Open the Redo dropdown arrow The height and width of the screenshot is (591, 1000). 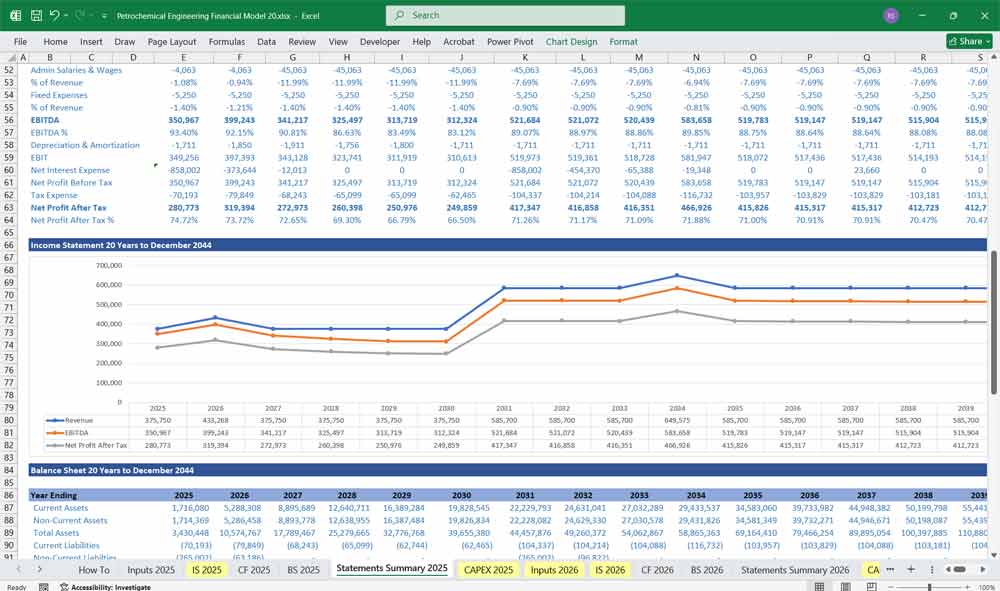91,15
